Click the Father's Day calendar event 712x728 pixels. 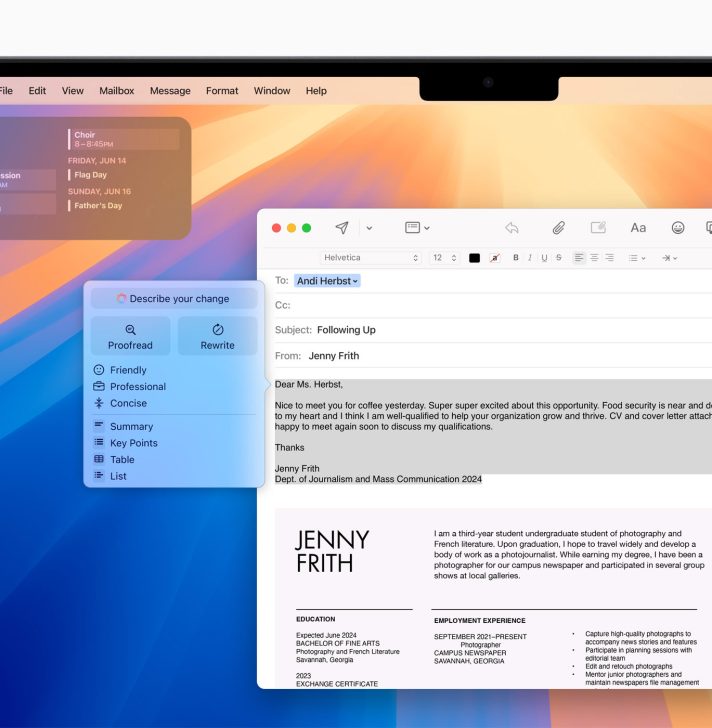tap(98, 206)
